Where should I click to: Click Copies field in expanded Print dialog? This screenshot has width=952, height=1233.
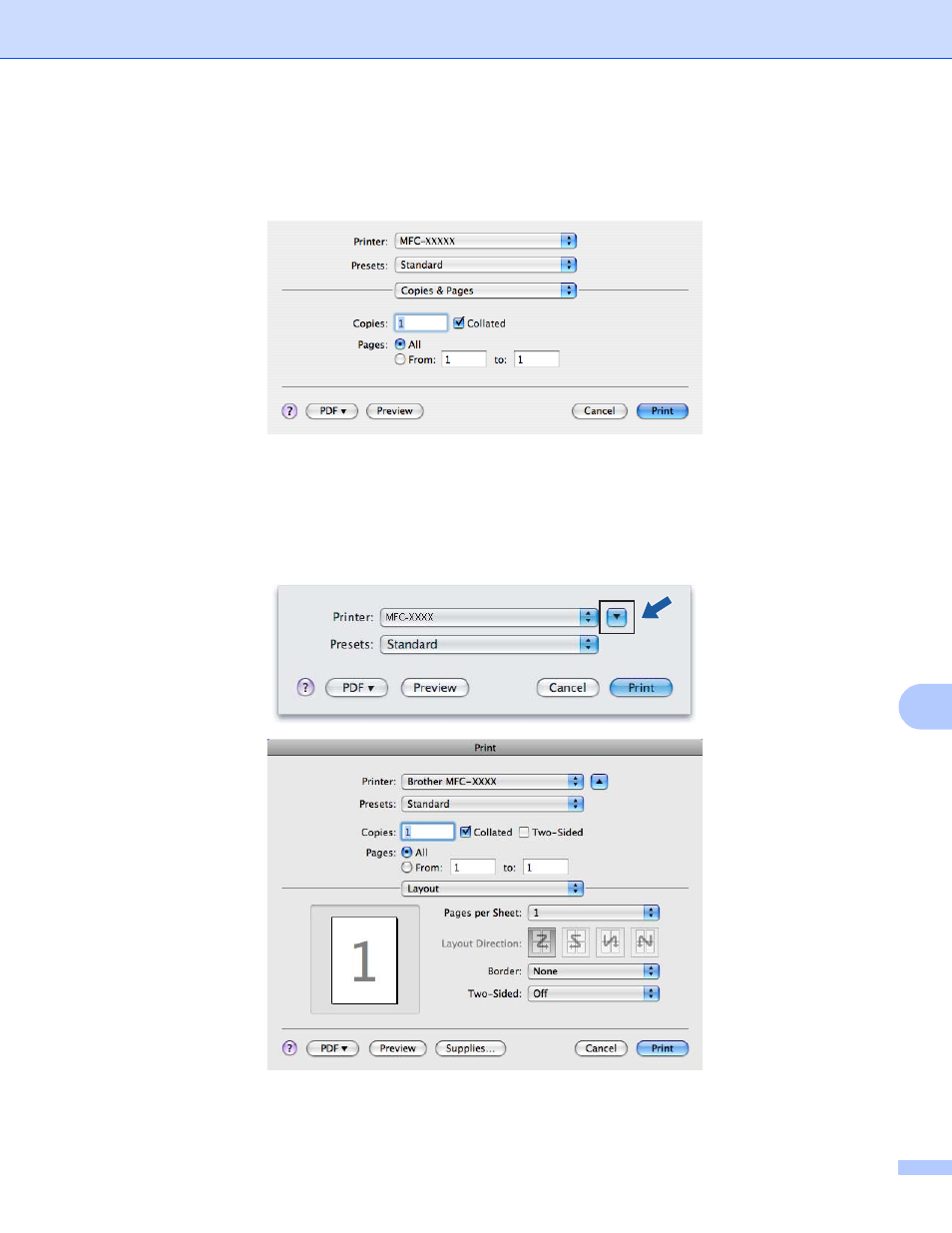coord(428,832)
